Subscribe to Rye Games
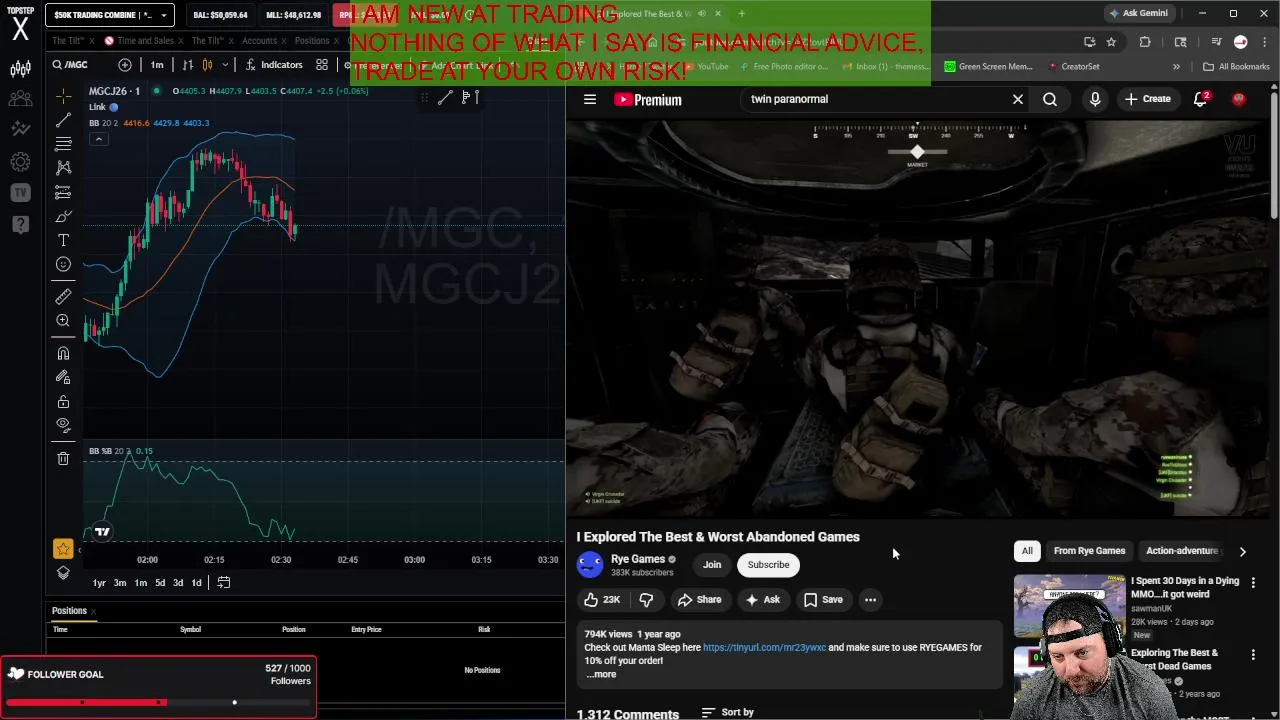The width and height of the screenshot is (1280, 720). pos(768,565)
